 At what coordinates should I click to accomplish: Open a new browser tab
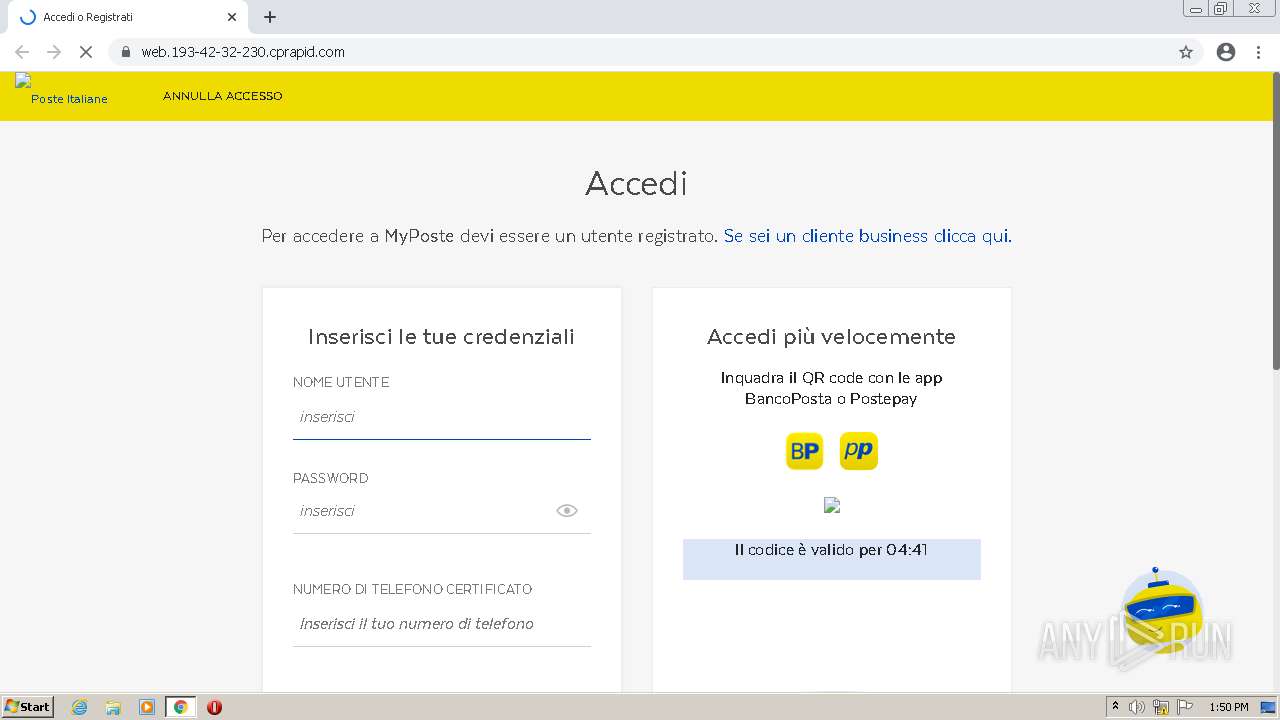coord(270,17)
